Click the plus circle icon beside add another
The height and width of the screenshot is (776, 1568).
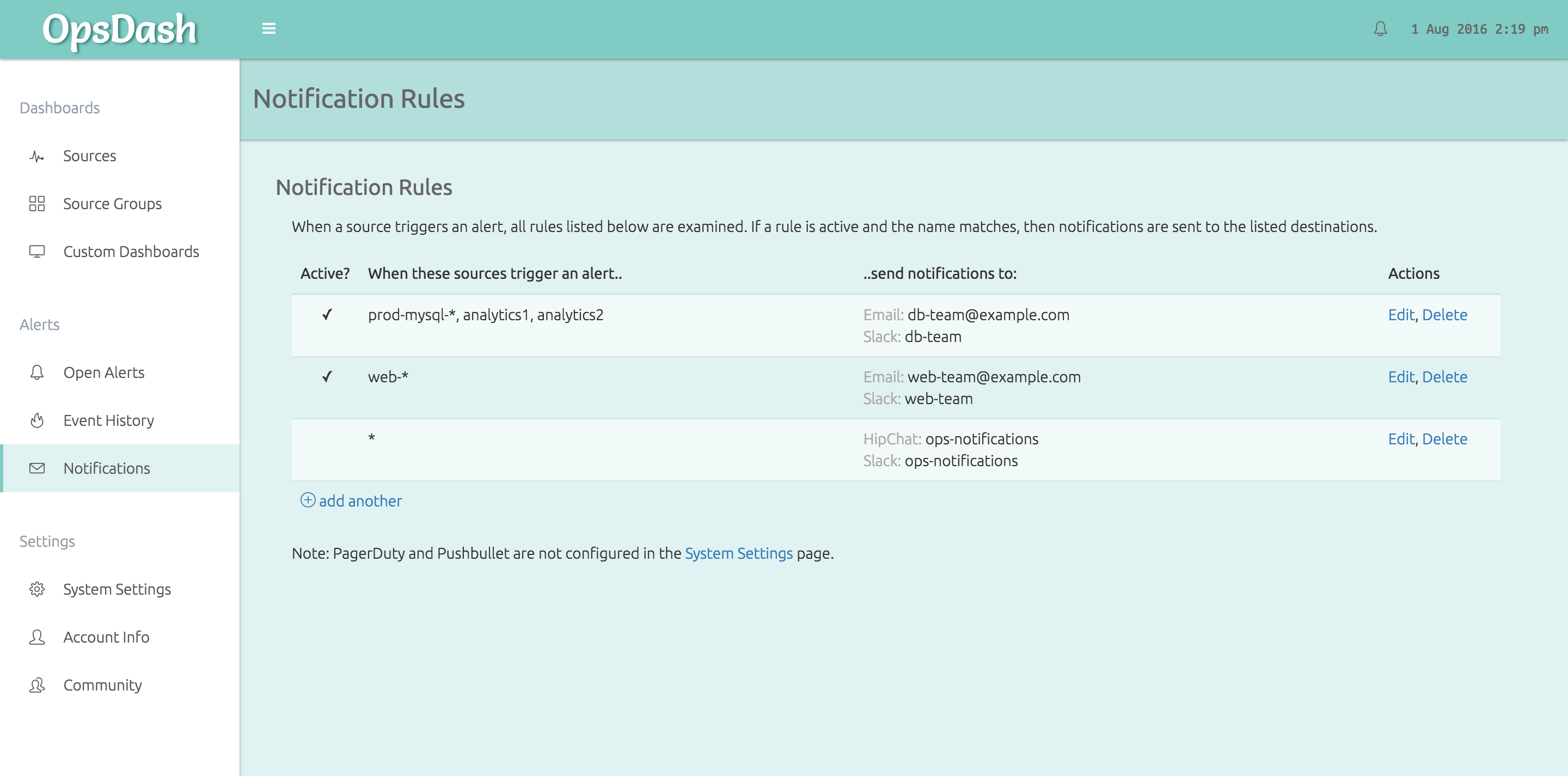click(308, 500)
